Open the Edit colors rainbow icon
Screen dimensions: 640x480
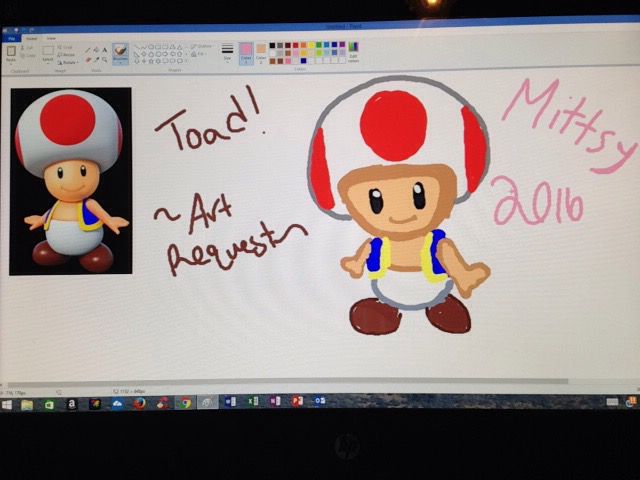pyautogui.click(x=353, y=47)
